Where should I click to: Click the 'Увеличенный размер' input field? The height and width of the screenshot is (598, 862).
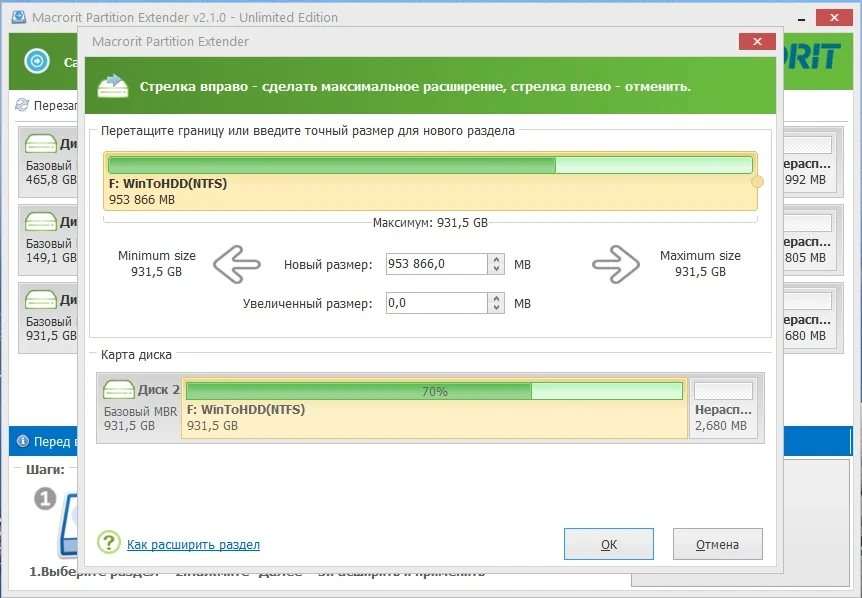click(436, 303)
